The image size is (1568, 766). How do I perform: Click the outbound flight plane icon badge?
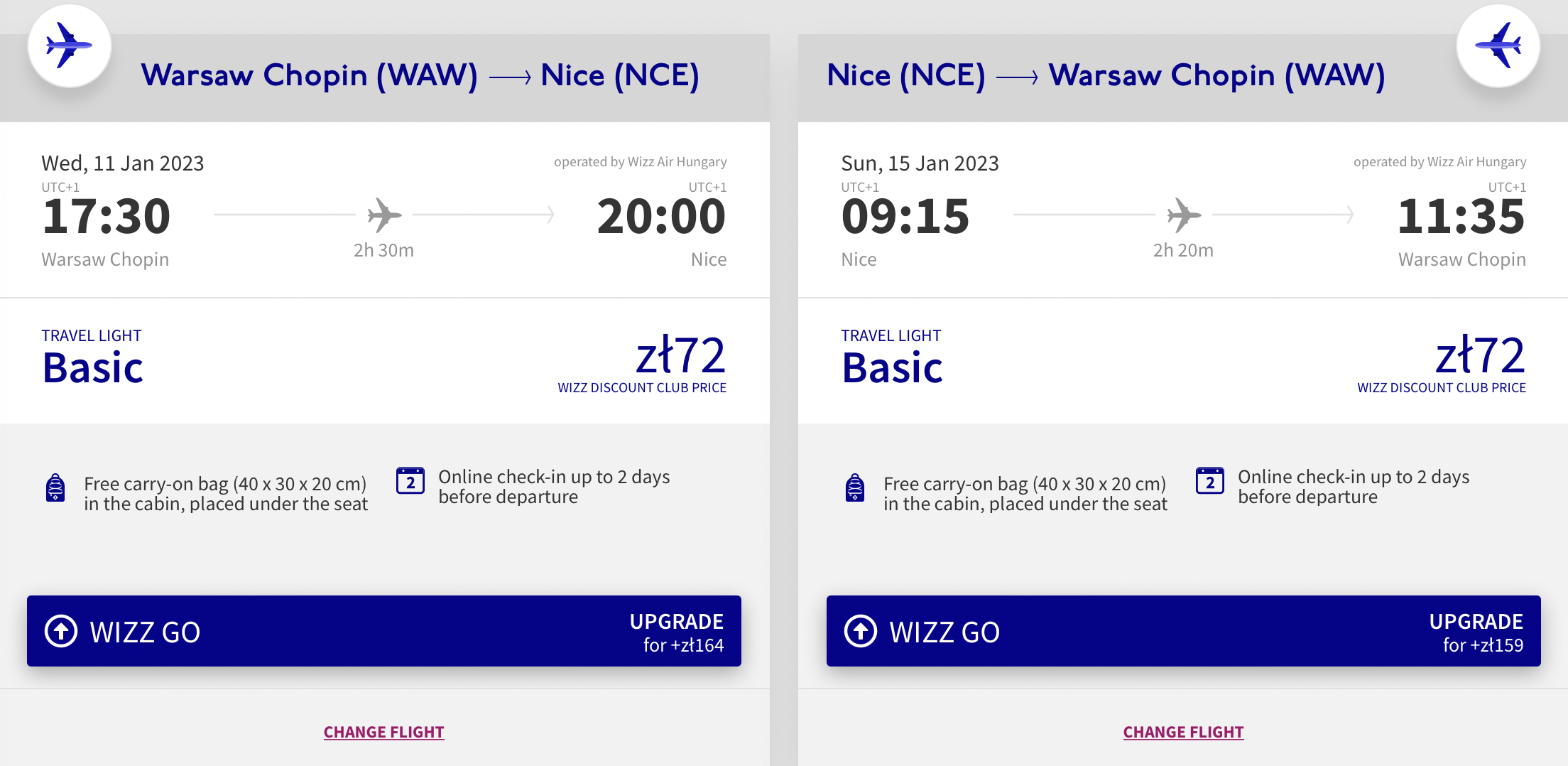point(69,46)
